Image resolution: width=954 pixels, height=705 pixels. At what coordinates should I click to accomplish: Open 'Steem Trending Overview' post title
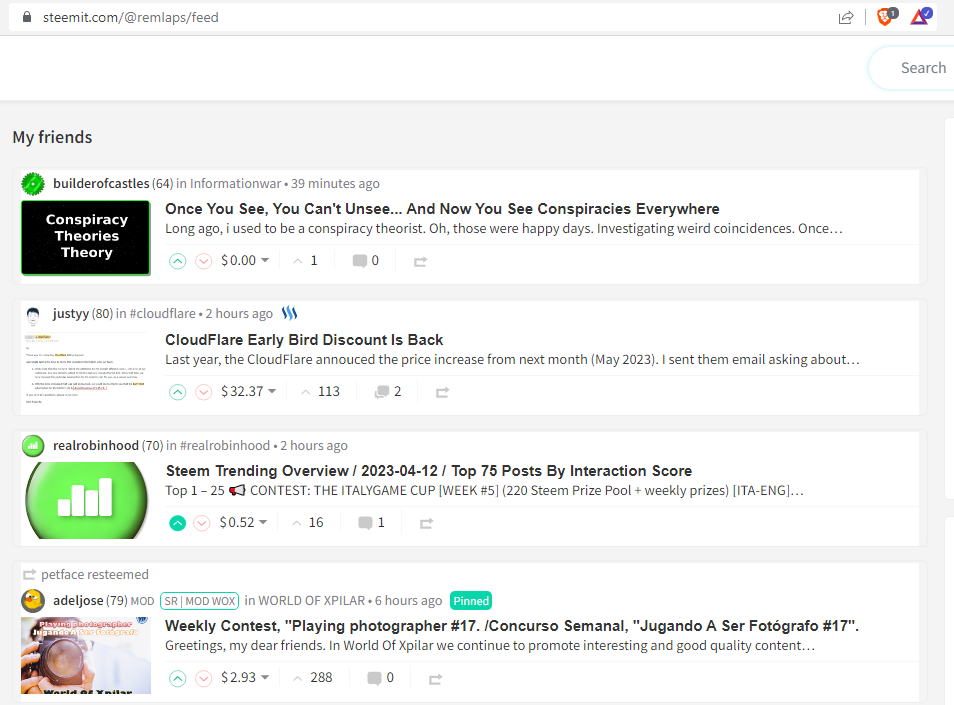(429, 471)
